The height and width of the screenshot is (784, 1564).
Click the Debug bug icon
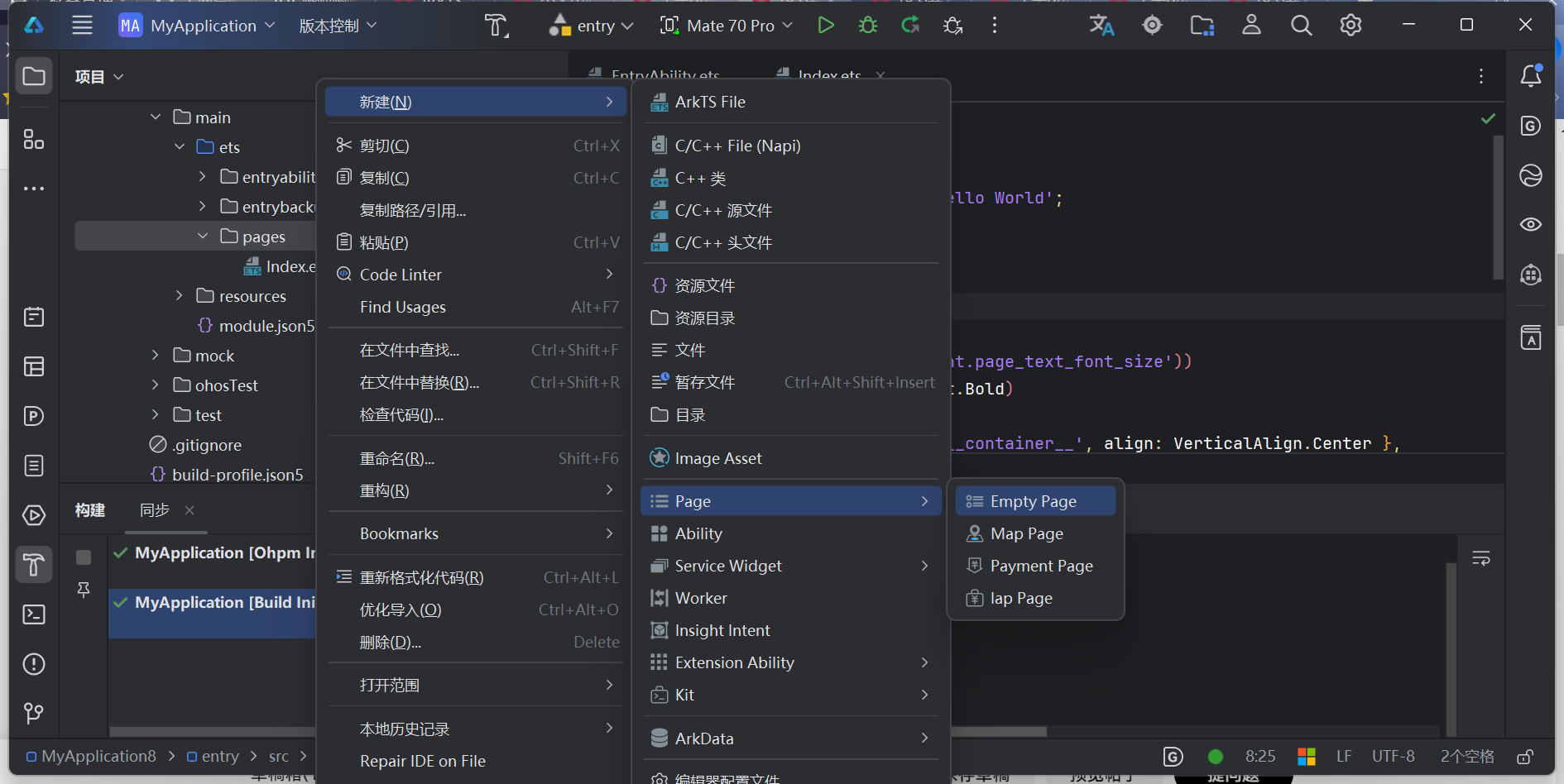[x=868, y=26]
